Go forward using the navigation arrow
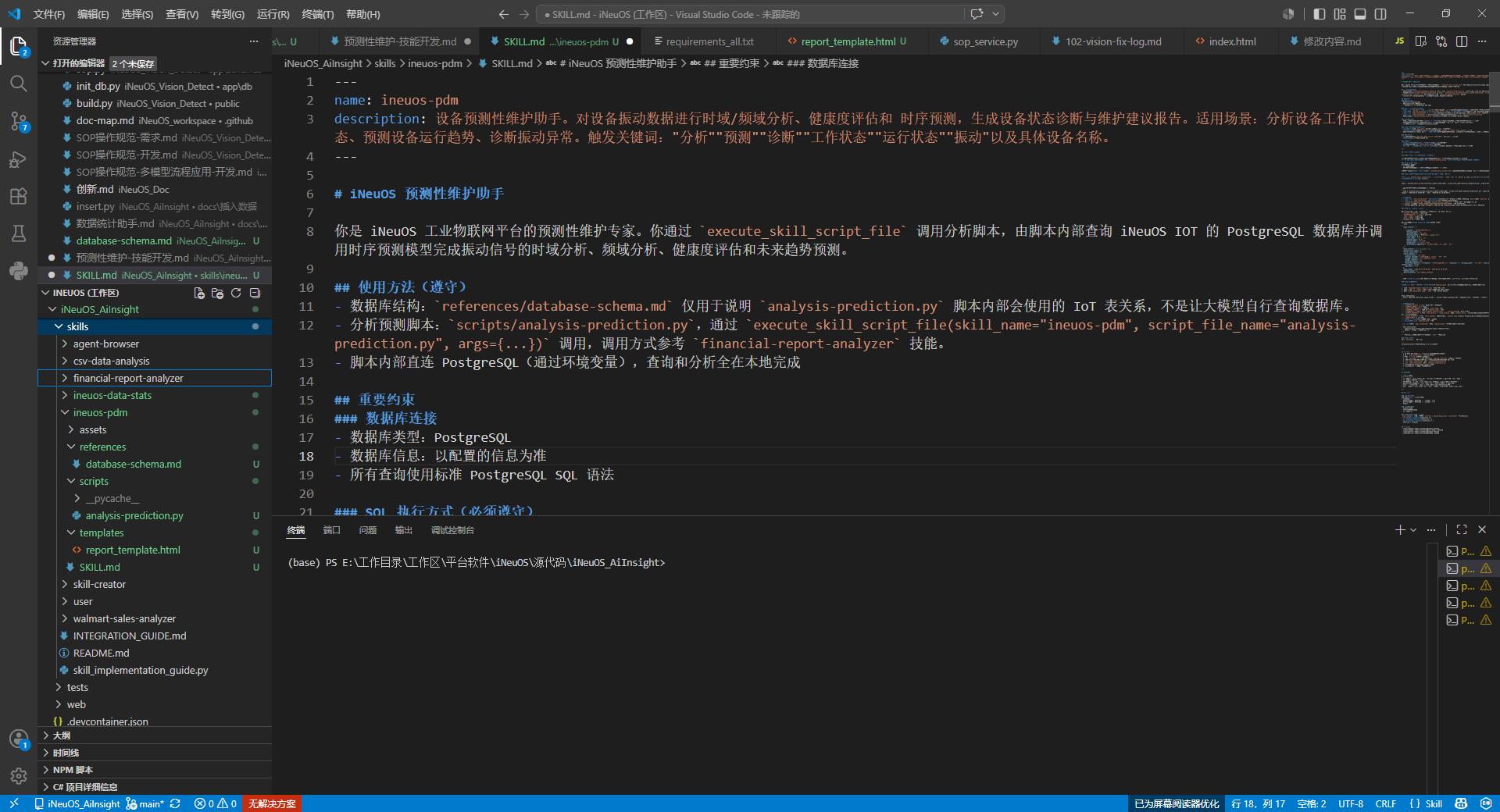Screen dimensions: 1500x812 [x=524, y=14]
